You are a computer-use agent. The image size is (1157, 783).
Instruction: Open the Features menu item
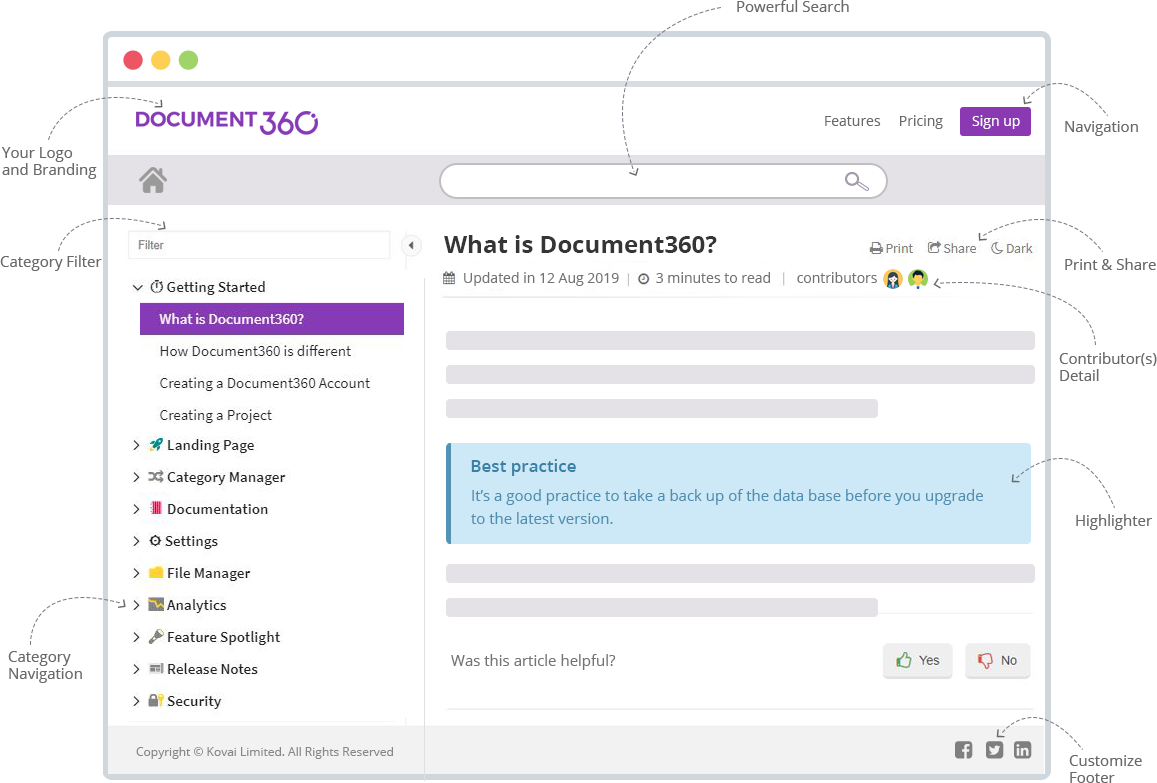[852, 120]
